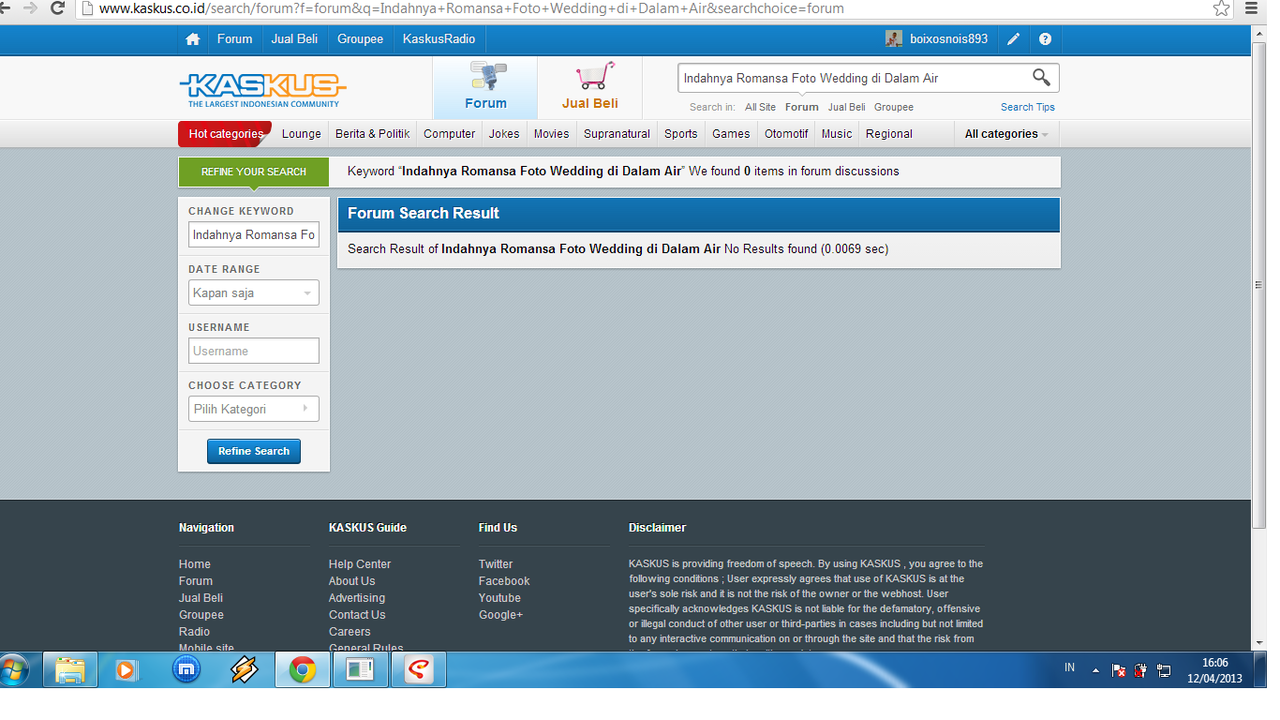The image size is (1280, 720).
Task: Switch to the Chrome taskbar icon
Action: click(302, 670)
